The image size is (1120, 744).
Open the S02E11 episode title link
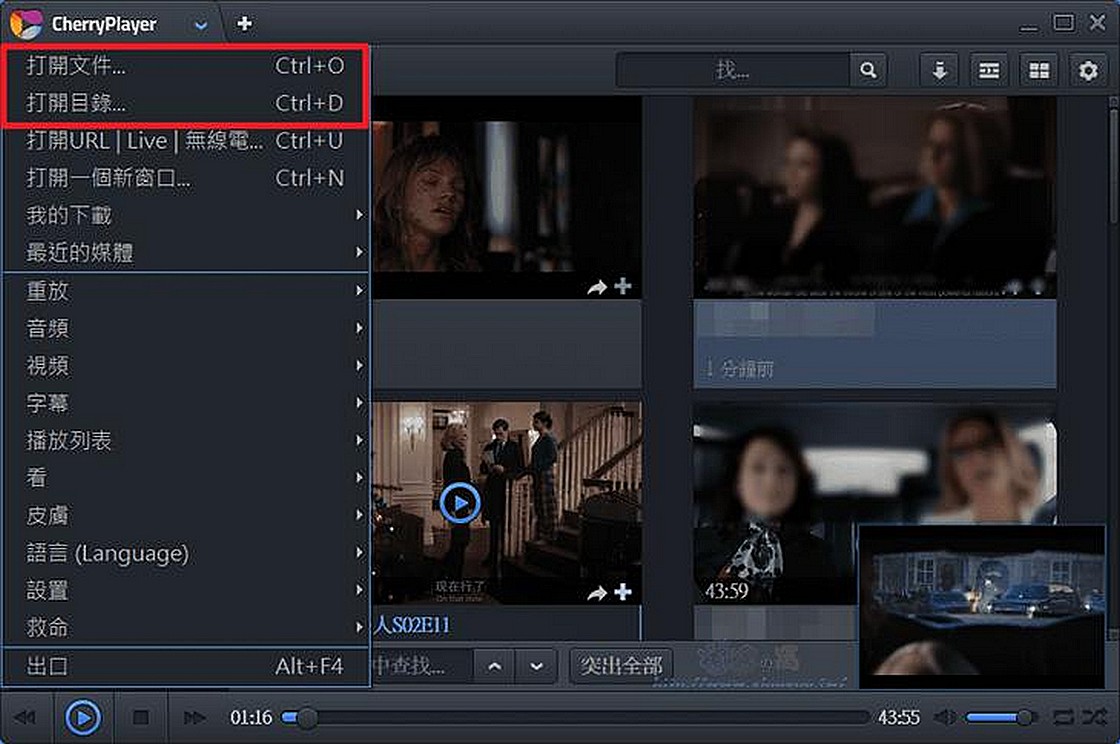[x=411, y=625]
